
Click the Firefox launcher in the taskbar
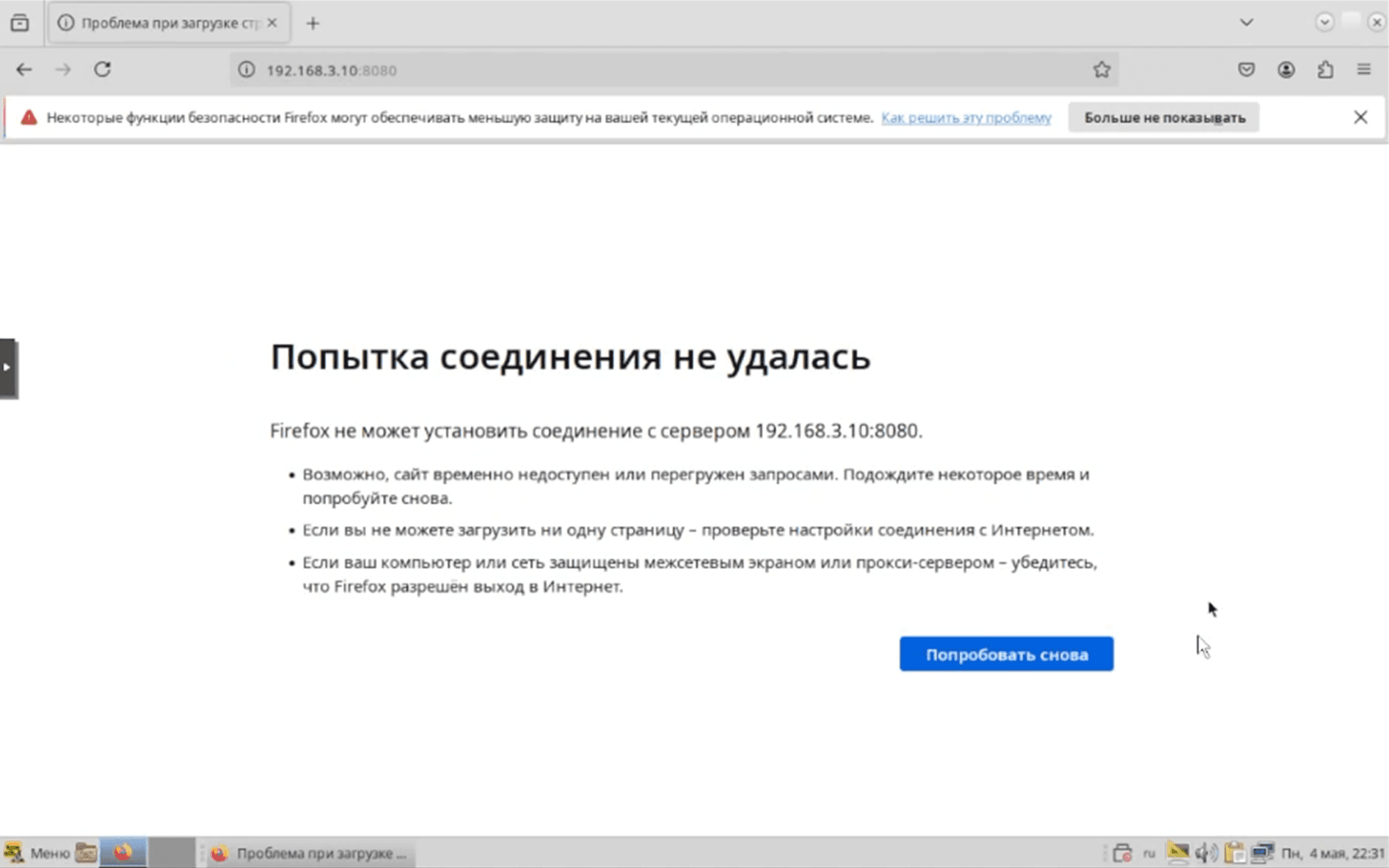pos(123,853)
